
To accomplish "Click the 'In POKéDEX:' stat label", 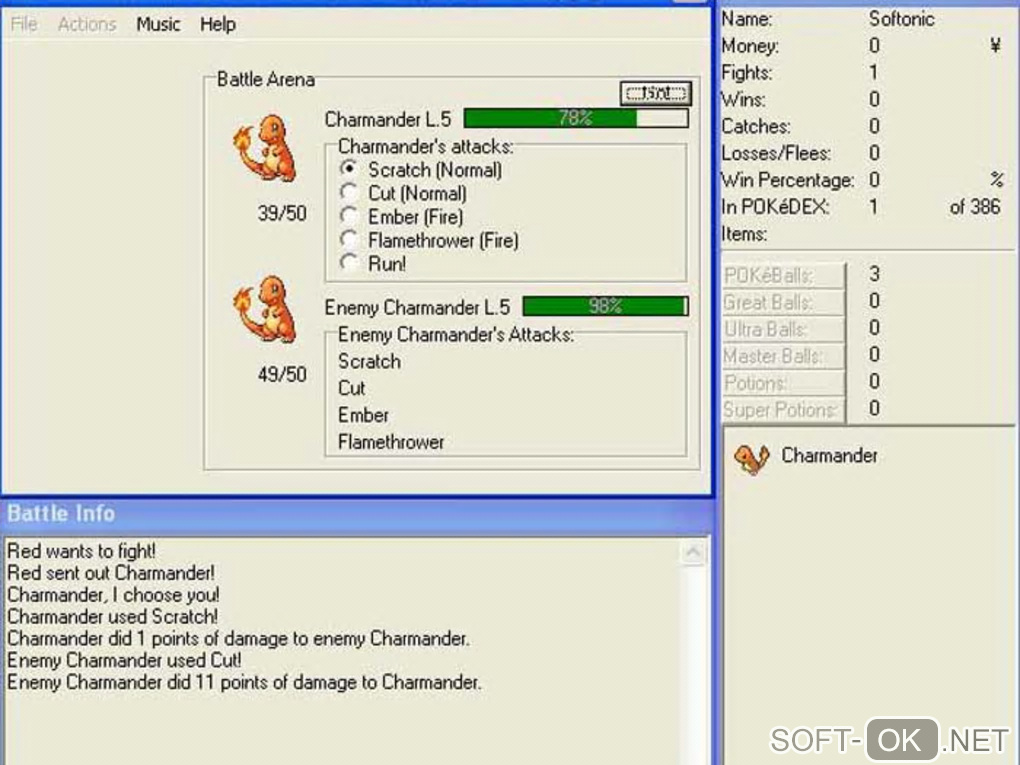I will tap(775, 207).
